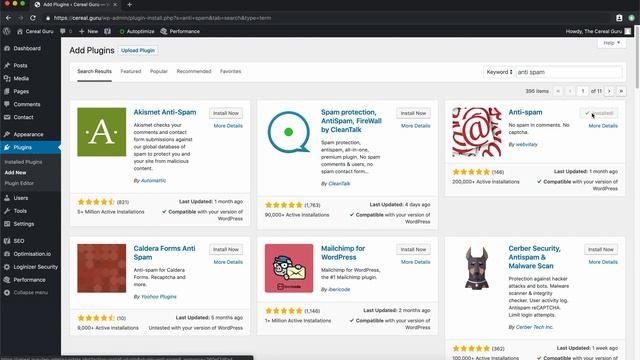Go to Dashboard in the sidebar

tap(27, 48)
